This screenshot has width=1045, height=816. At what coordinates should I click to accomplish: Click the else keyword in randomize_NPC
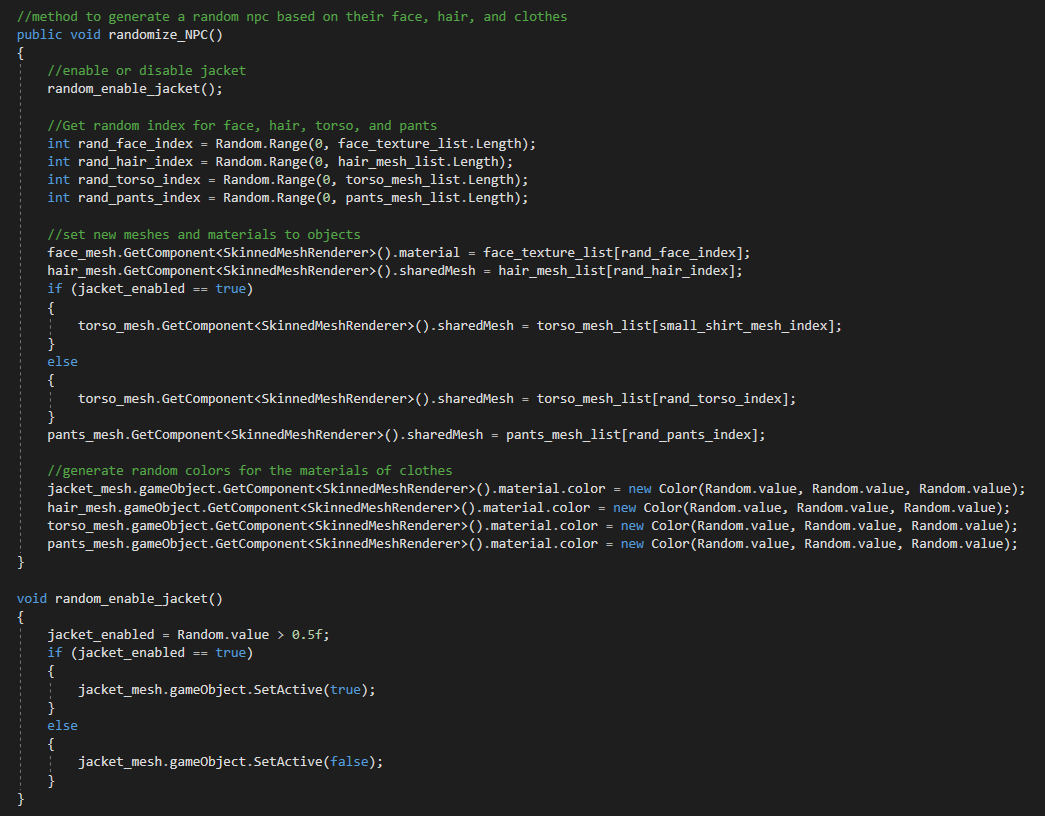click(62, 361)
